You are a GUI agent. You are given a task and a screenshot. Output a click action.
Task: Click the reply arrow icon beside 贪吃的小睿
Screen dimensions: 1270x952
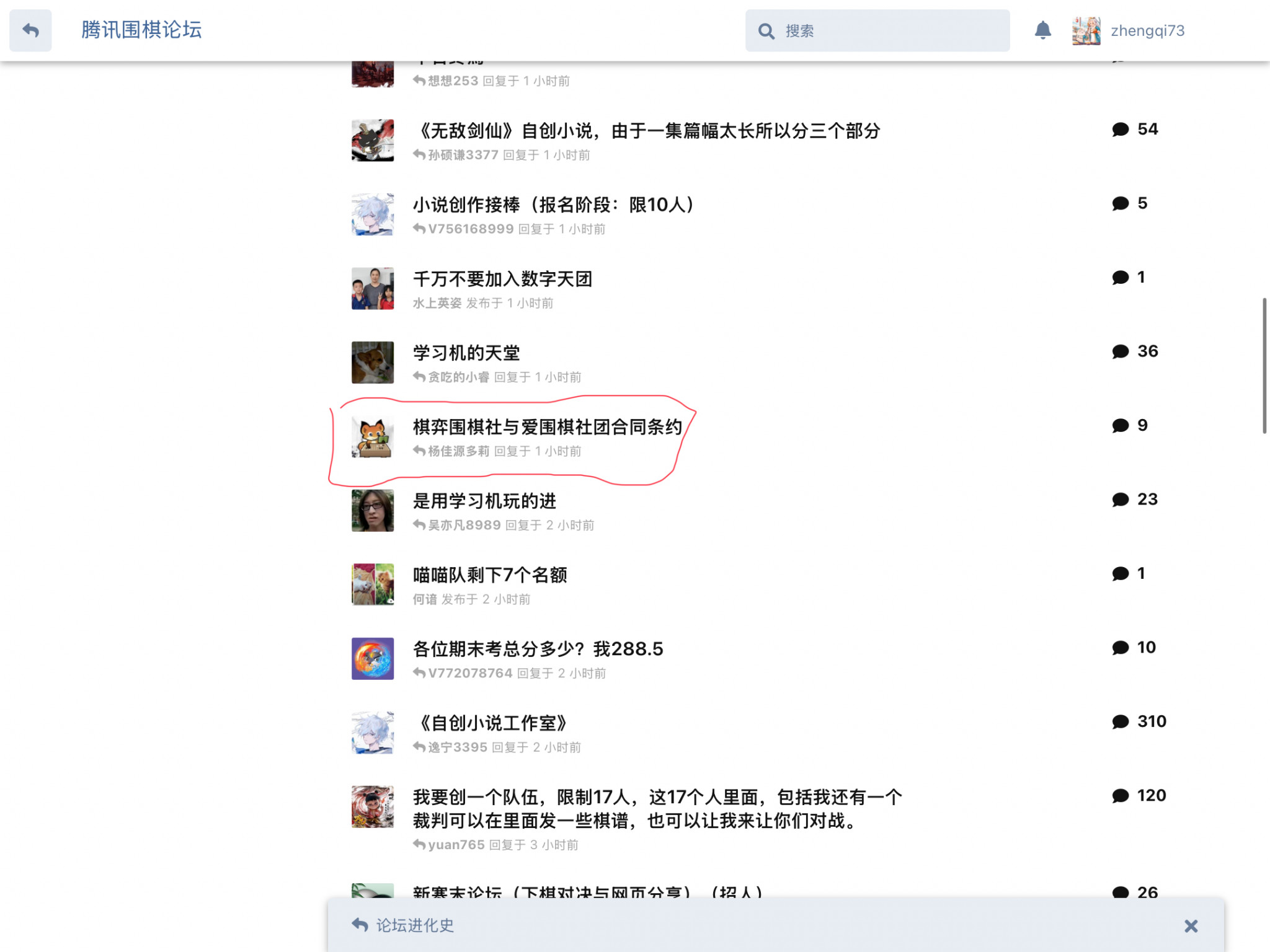tap(419, 377)
